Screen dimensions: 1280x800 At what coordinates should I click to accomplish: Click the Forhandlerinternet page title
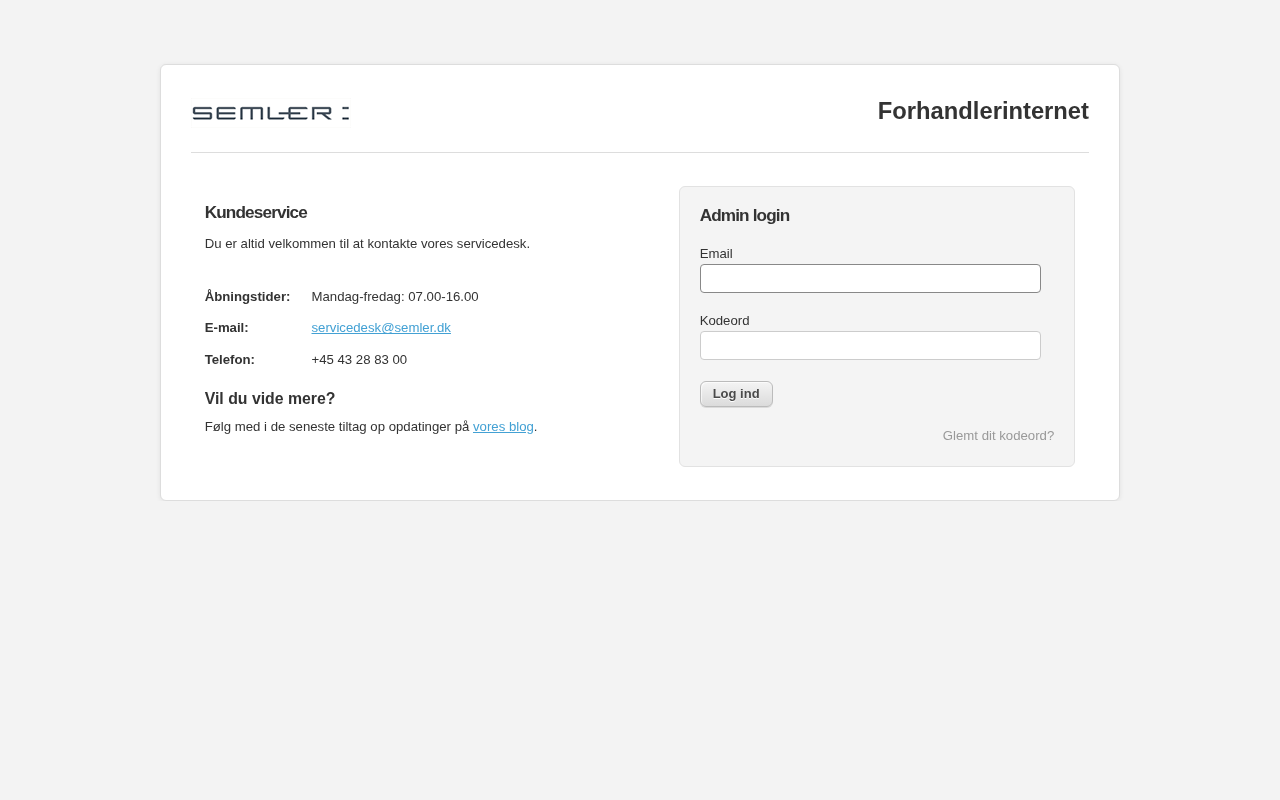[982, 111]
